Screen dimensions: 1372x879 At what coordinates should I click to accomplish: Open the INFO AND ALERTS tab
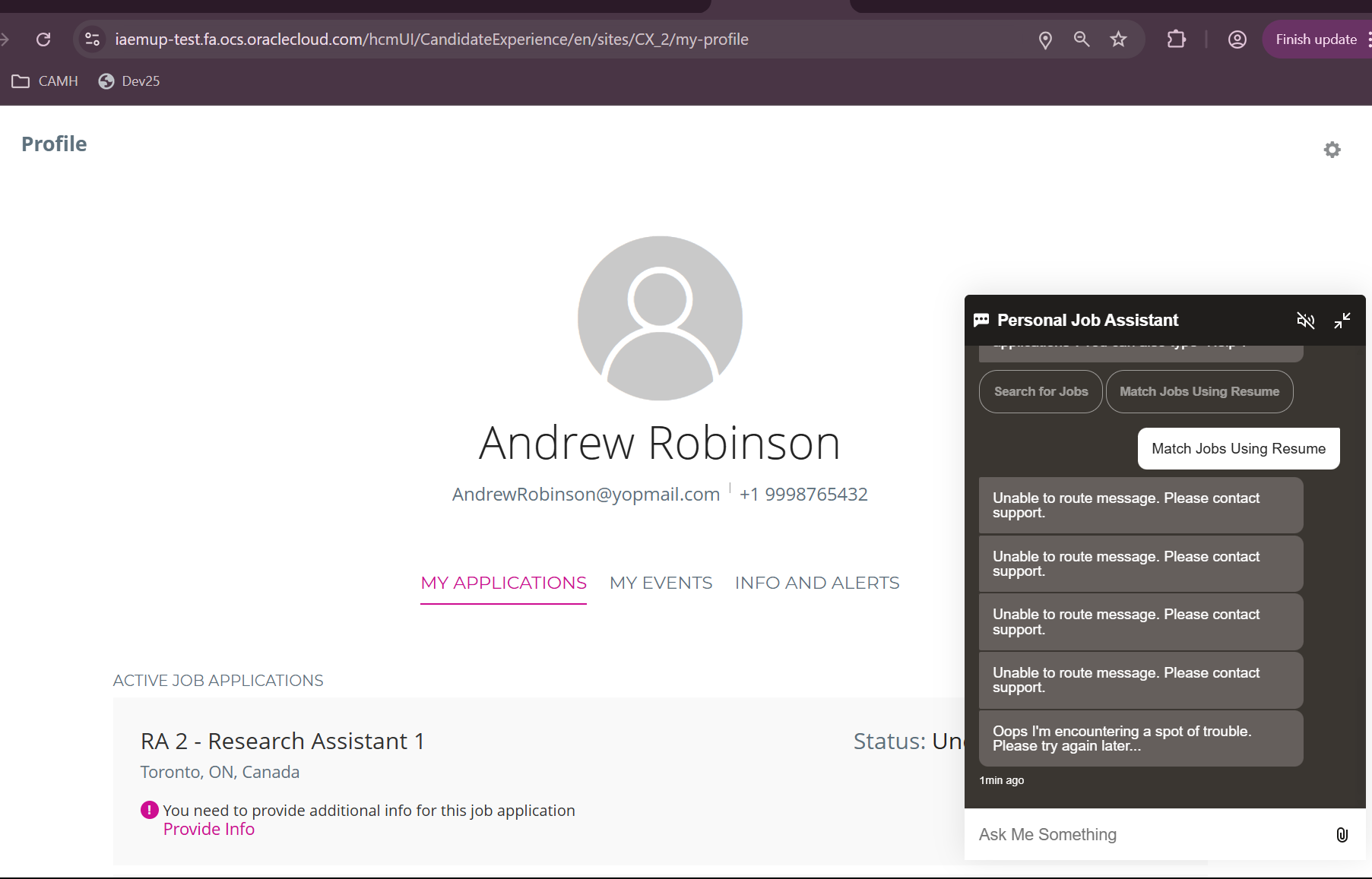click(817, 583)
